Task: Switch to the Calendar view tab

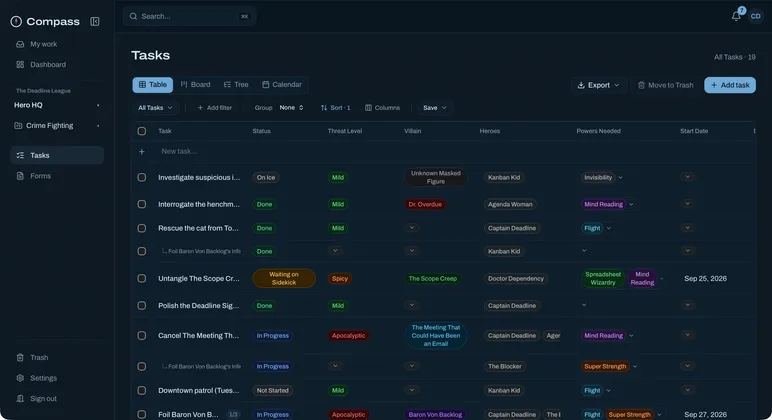Action: click(x=282, y=85)
